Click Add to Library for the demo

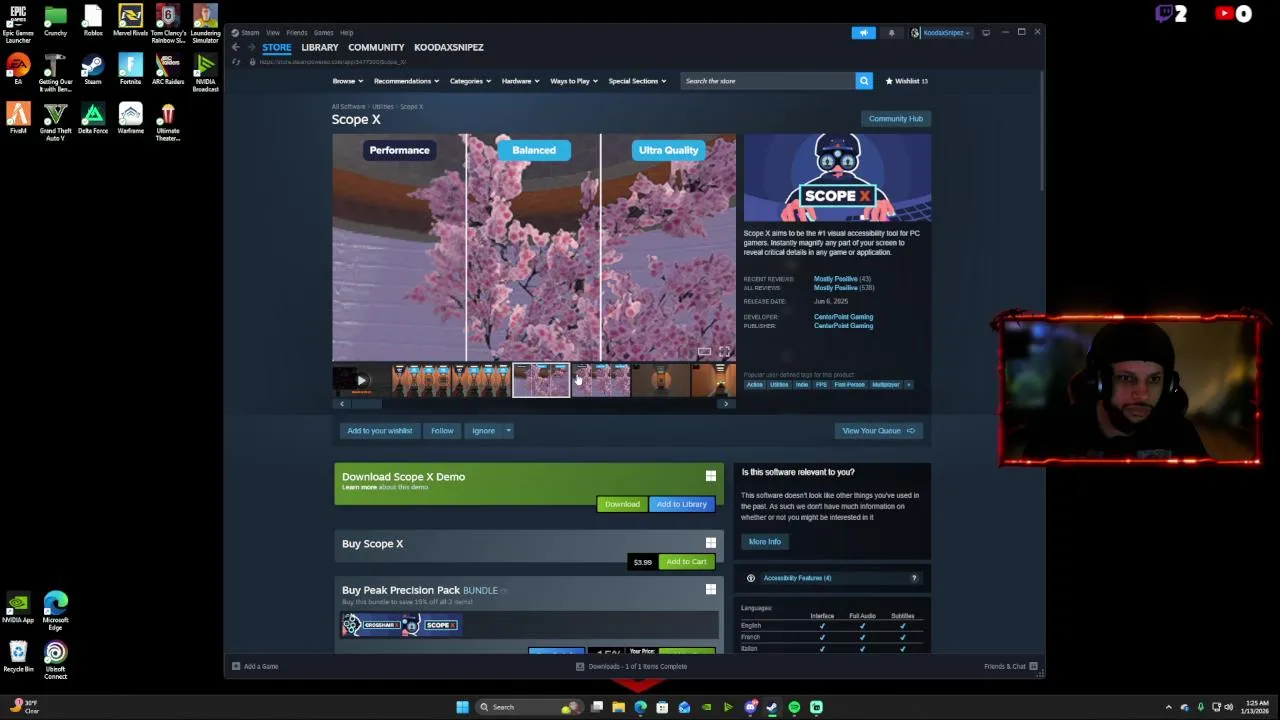[682, 504]
